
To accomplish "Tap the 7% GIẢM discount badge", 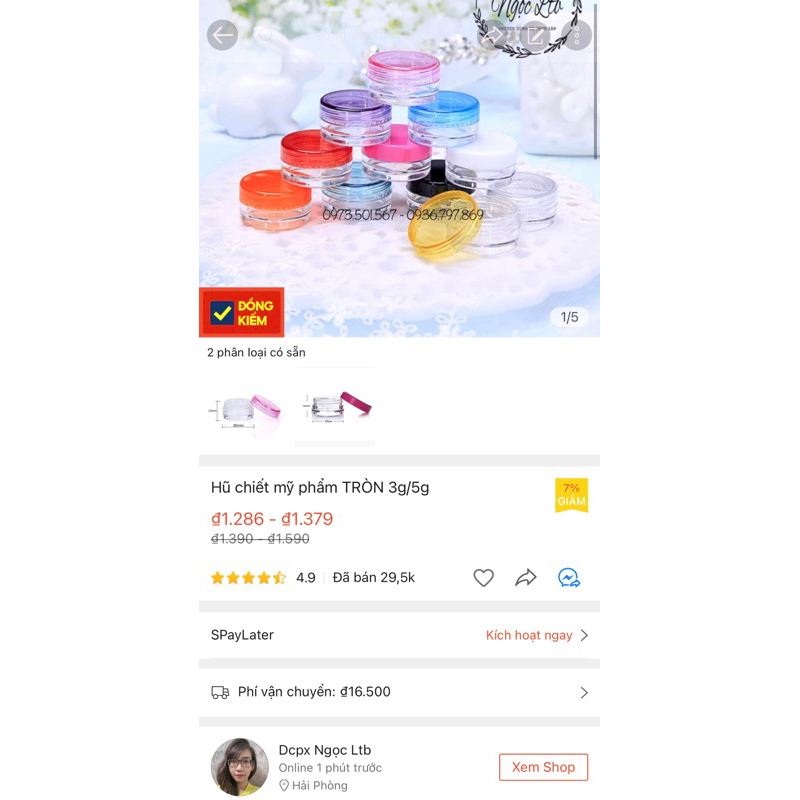I will coord(571,495).
